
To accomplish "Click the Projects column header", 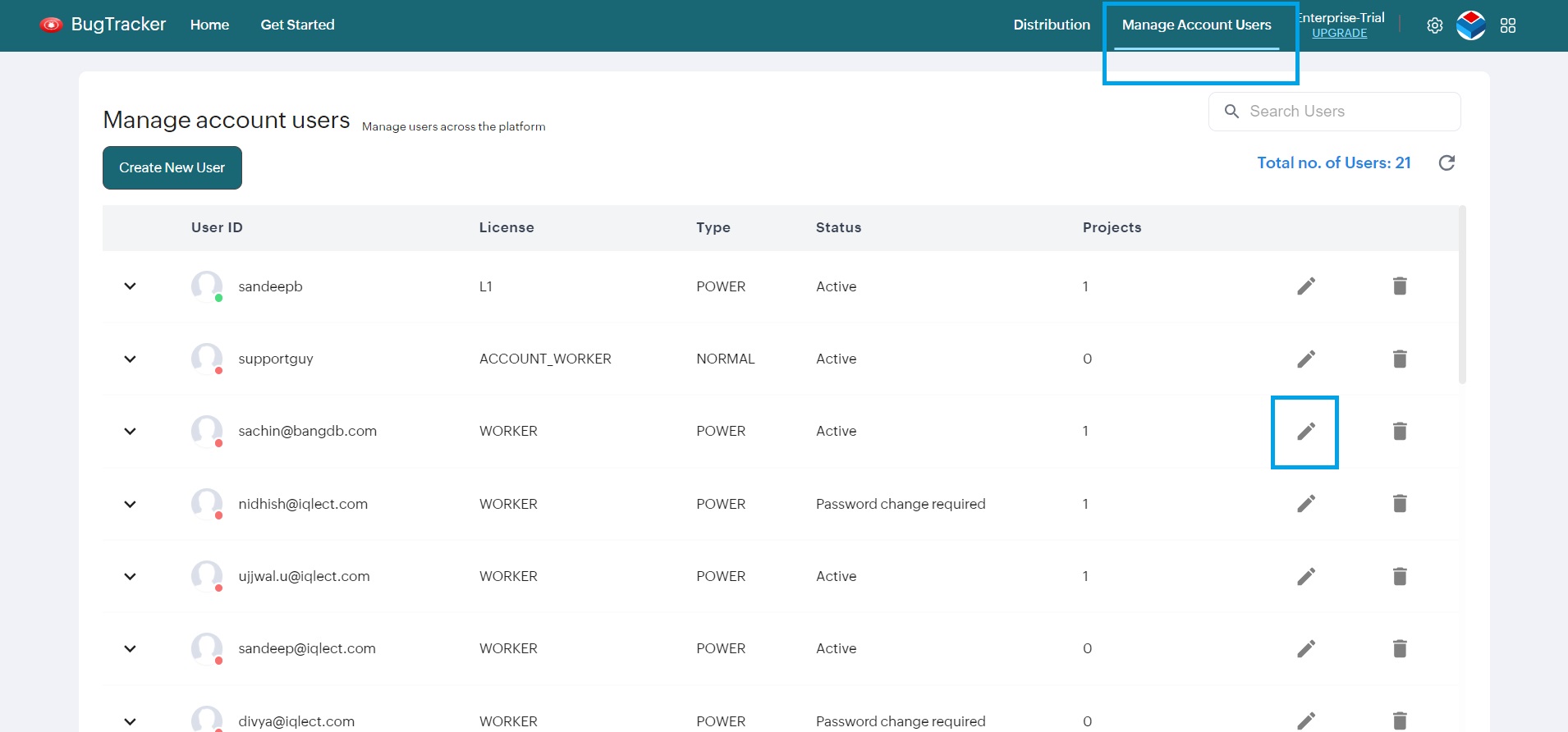I will click(x=1112, y=227).
